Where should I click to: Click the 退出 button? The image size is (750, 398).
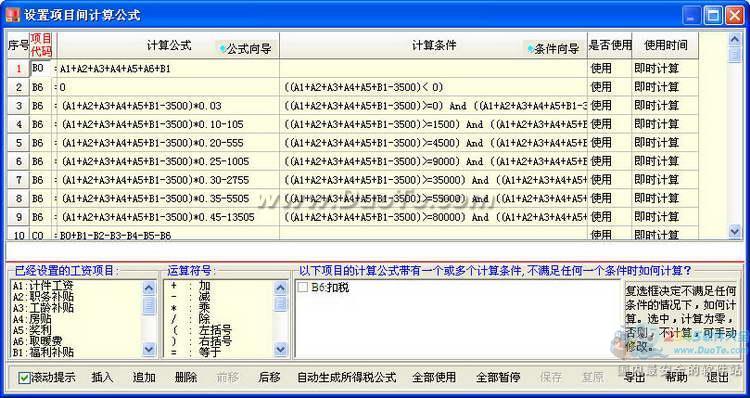[717, 377]
